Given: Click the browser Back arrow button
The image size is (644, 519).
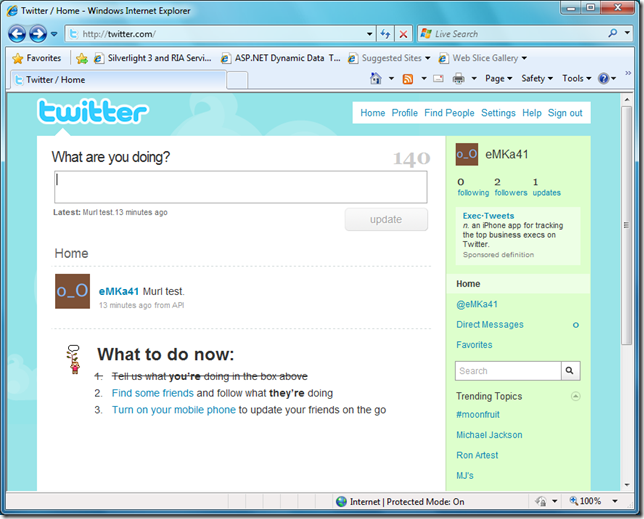Looking at the screenshot, I should [x=17, y=34].
